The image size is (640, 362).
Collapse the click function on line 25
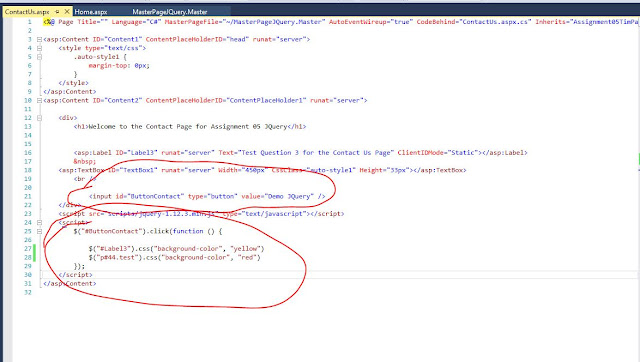pos(39,231)
